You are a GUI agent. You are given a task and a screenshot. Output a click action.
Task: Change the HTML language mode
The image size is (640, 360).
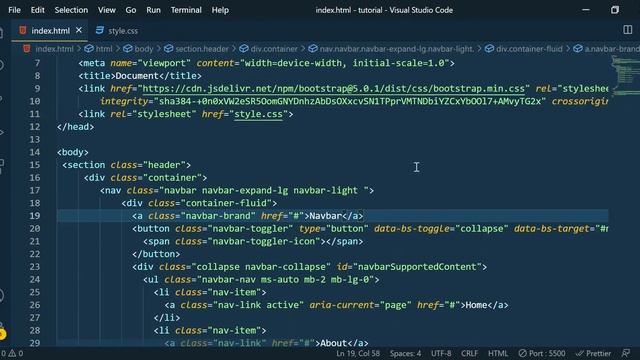[x=498, y=353]
